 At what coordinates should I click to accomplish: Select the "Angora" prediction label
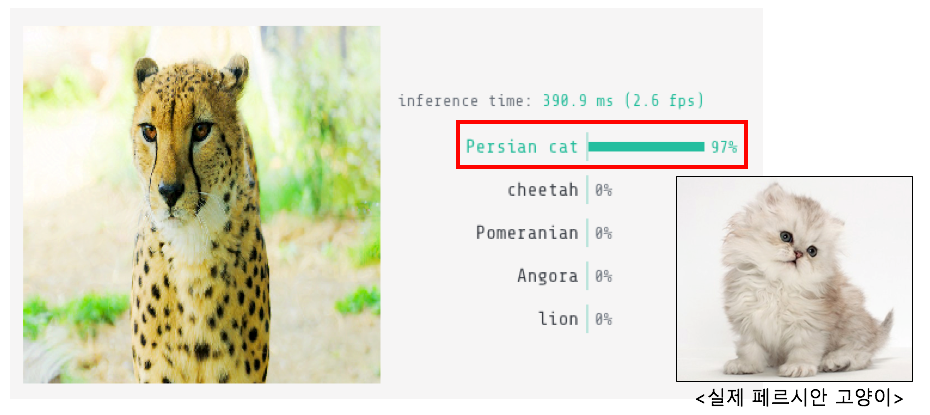(x=547, y=276)
